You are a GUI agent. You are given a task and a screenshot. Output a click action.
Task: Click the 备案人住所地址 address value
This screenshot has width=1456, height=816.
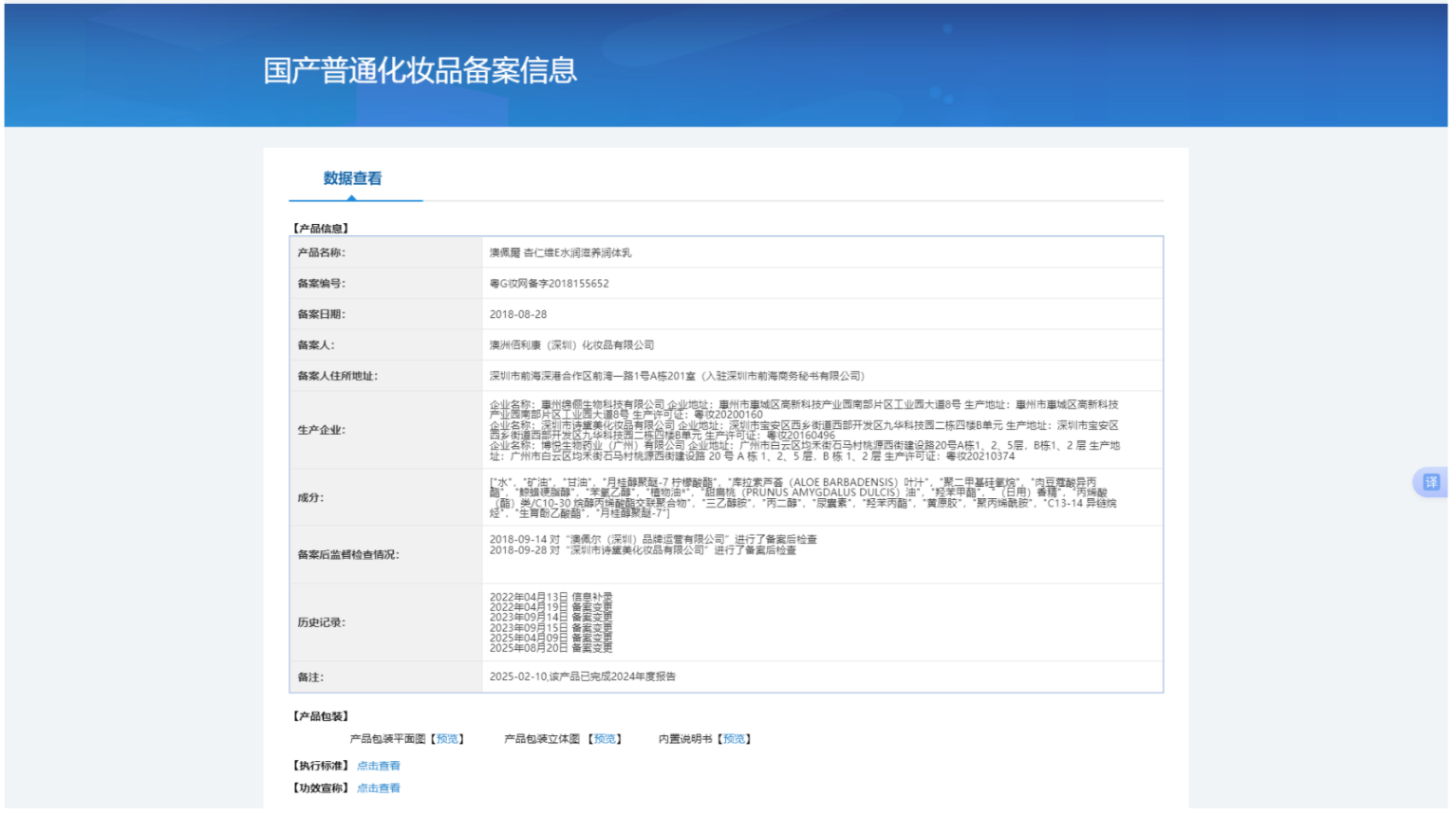[676, 376]
